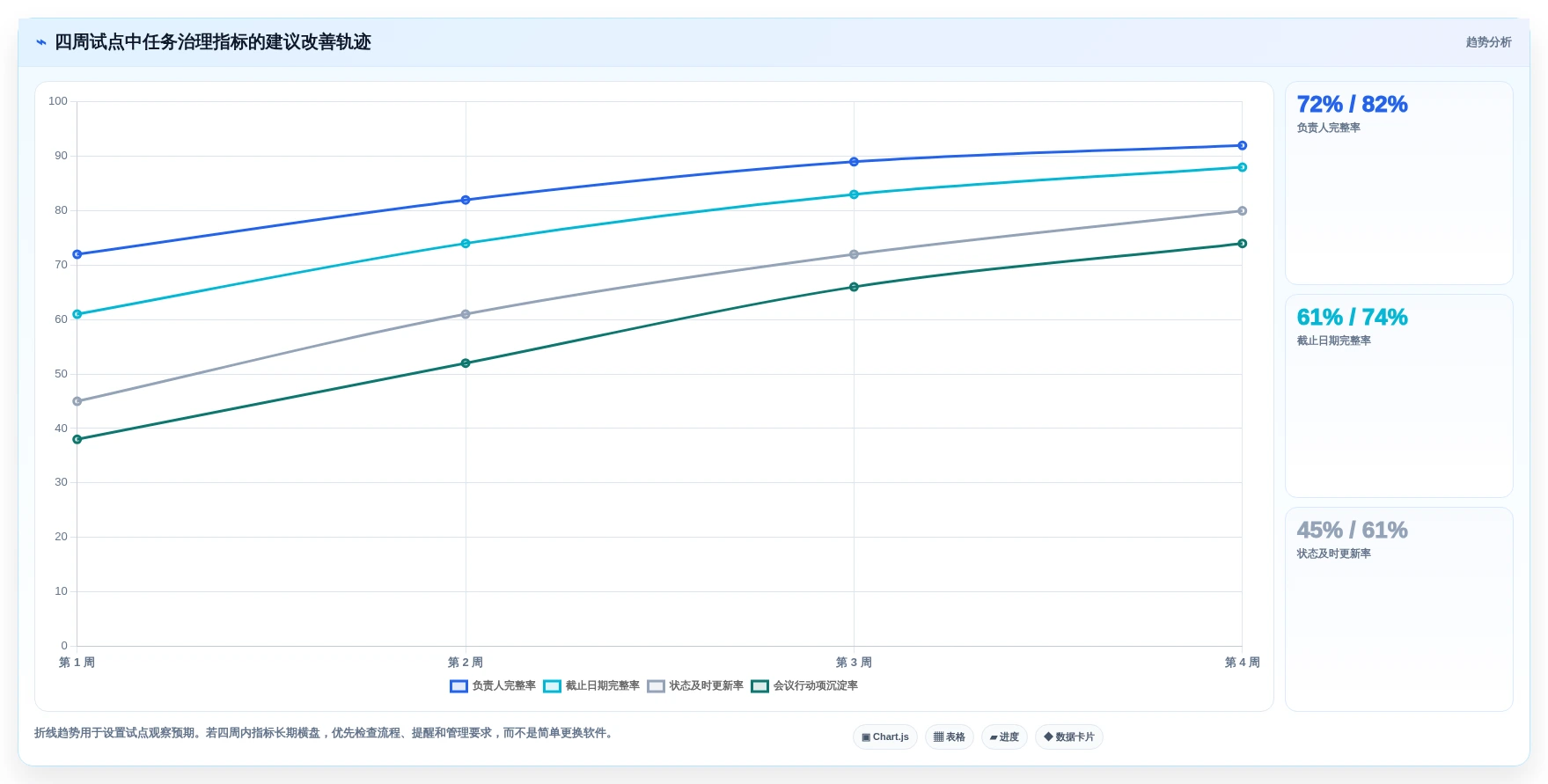
Task: Hide the 截止日期完整率 series via its legend label
Action: (602, 685)
